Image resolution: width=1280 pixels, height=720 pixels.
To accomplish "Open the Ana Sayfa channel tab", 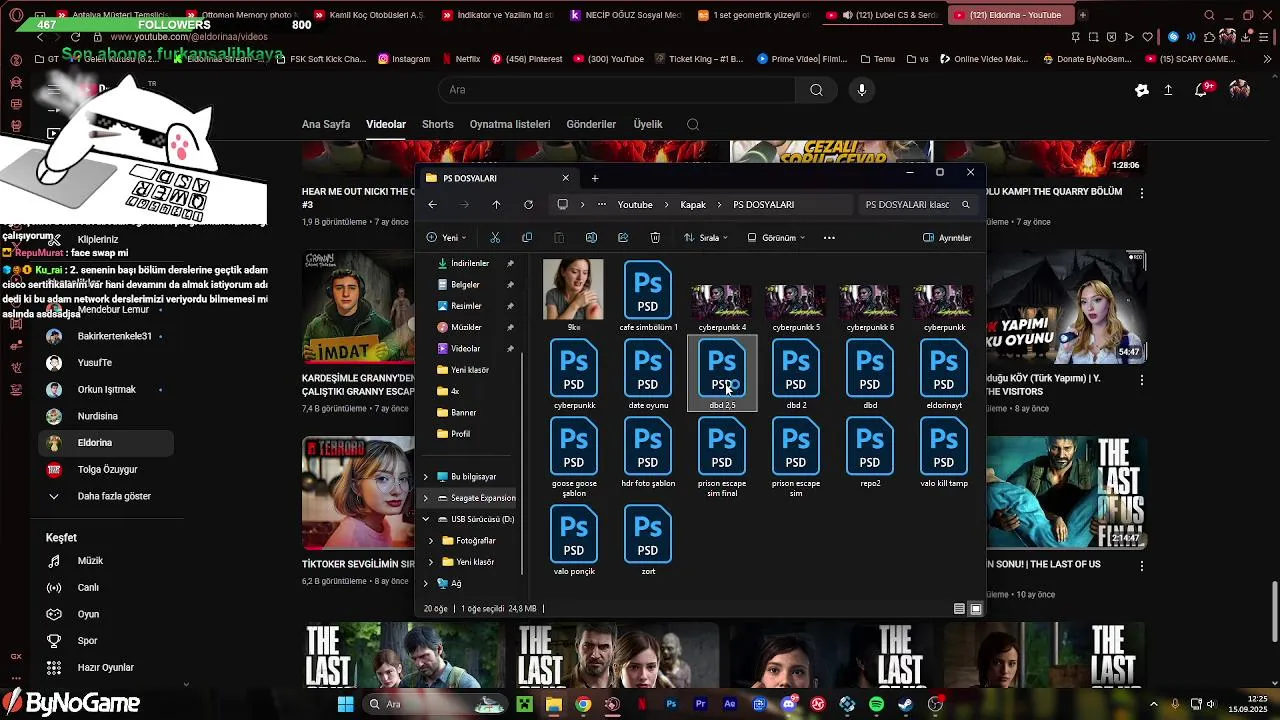I will click(x=326, y=125).
